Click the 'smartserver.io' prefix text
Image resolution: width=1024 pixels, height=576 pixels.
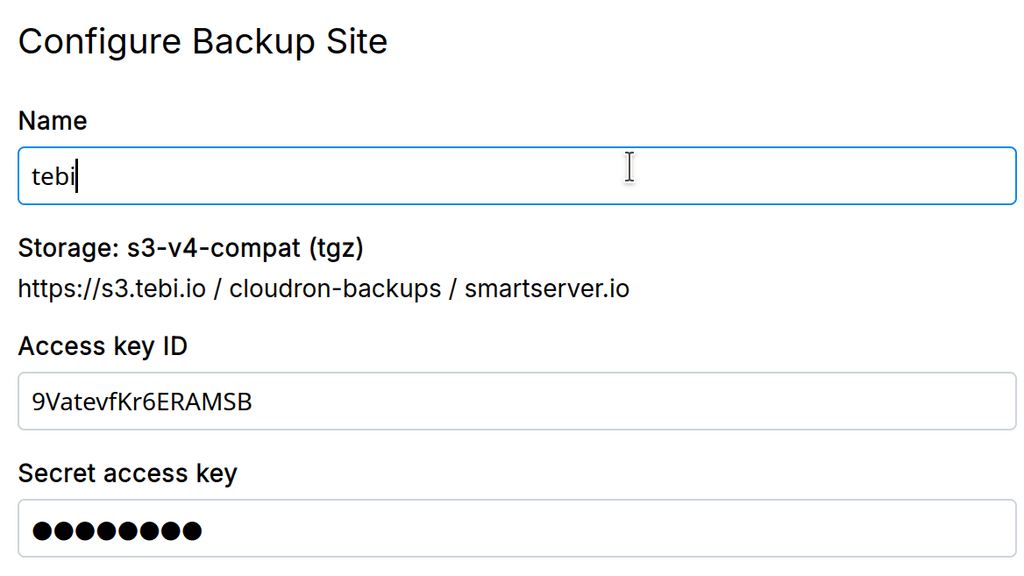[546, 289]
